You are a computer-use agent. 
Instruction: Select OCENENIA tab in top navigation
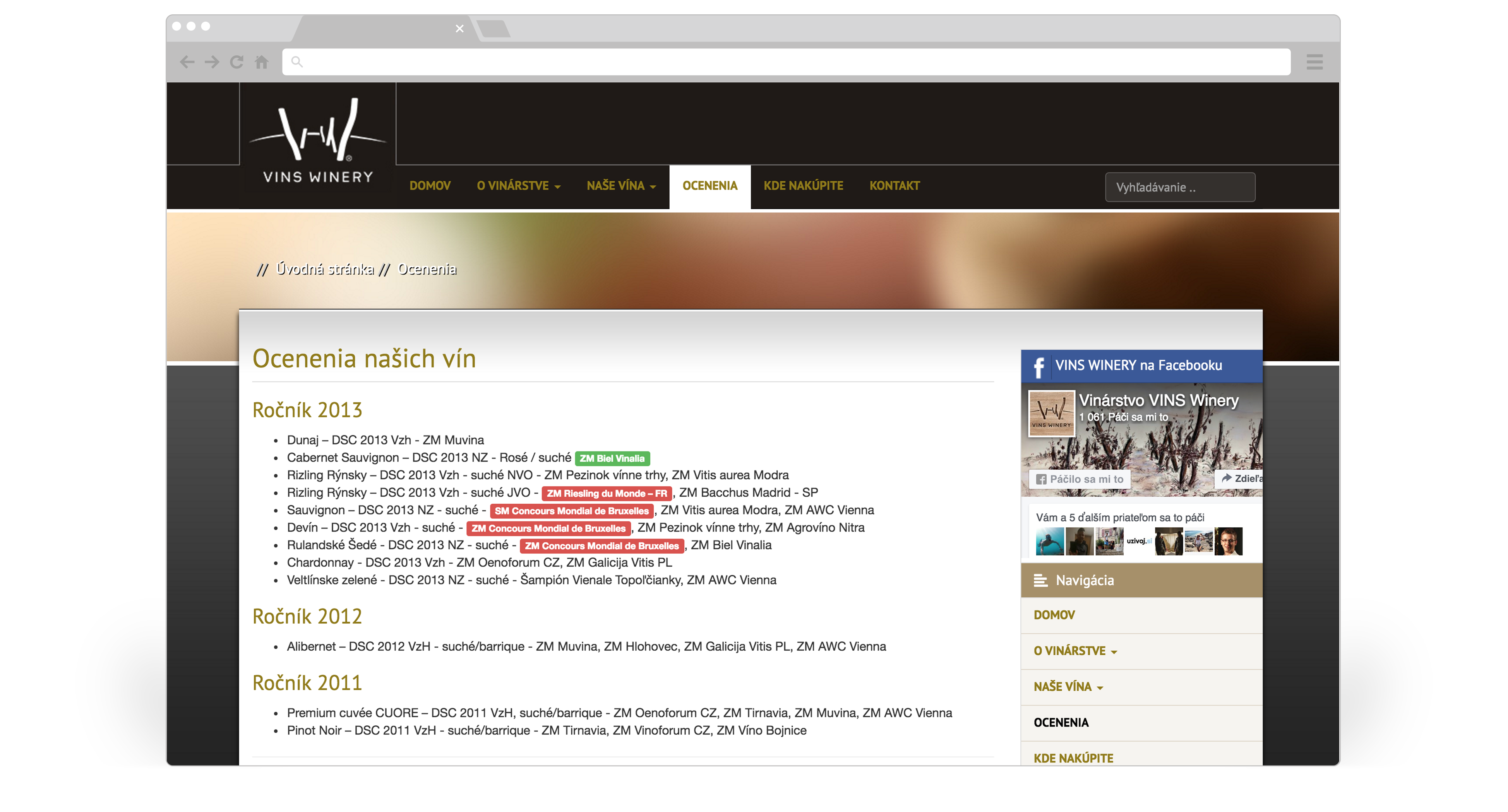pos(709,186)
